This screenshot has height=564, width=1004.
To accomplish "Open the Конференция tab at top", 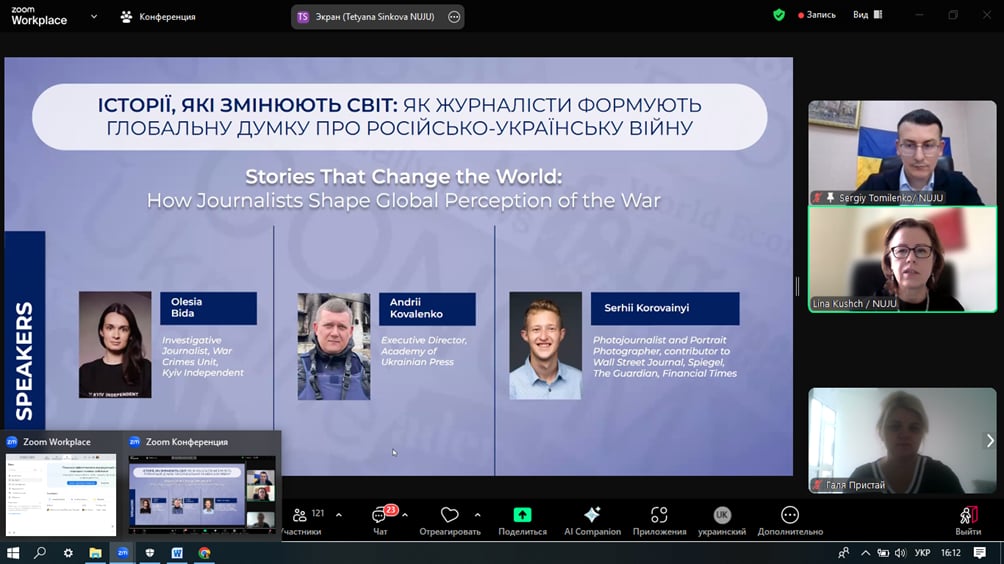I will tap(158, 17).
